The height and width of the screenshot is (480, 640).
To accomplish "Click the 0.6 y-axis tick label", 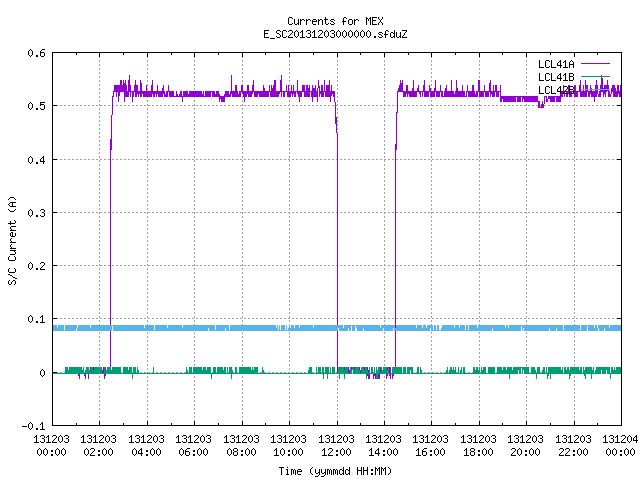I will pos(36,53).
